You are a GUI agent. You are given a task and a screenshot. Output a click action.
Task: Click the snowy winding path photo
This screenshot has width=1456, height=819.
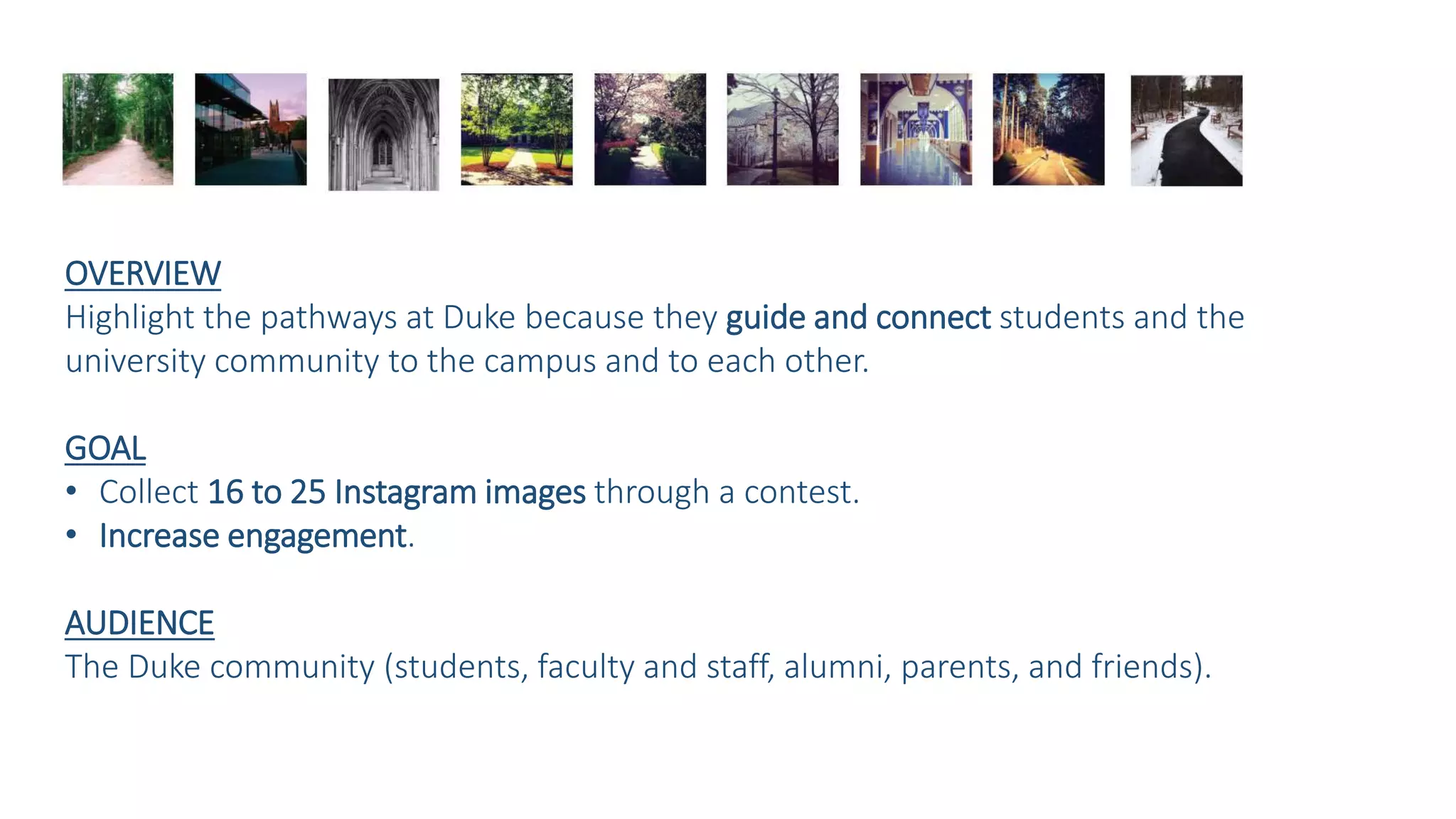[x=1187, y=131]
